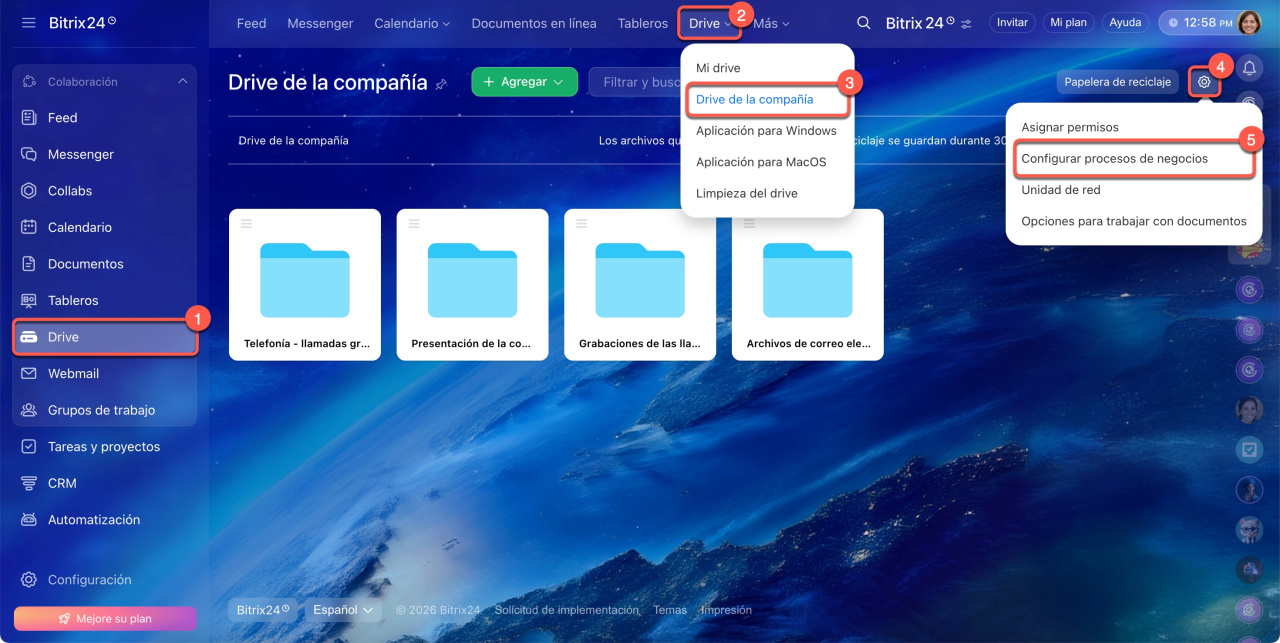Image resolution: width=1280 pixels, height=643 pixels.
Task: Expand the Más menu in top bar
Action: click(x=771, y=23)
